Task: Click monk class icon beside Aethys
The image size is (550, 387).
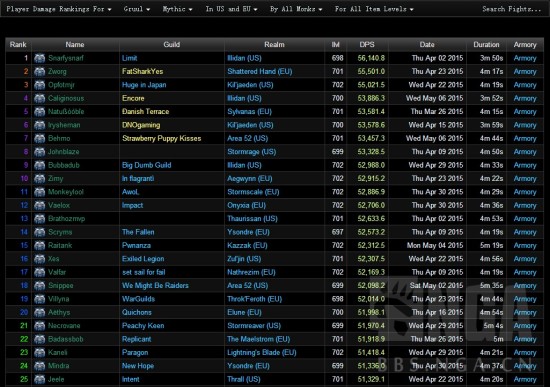Action: [40, 312]
